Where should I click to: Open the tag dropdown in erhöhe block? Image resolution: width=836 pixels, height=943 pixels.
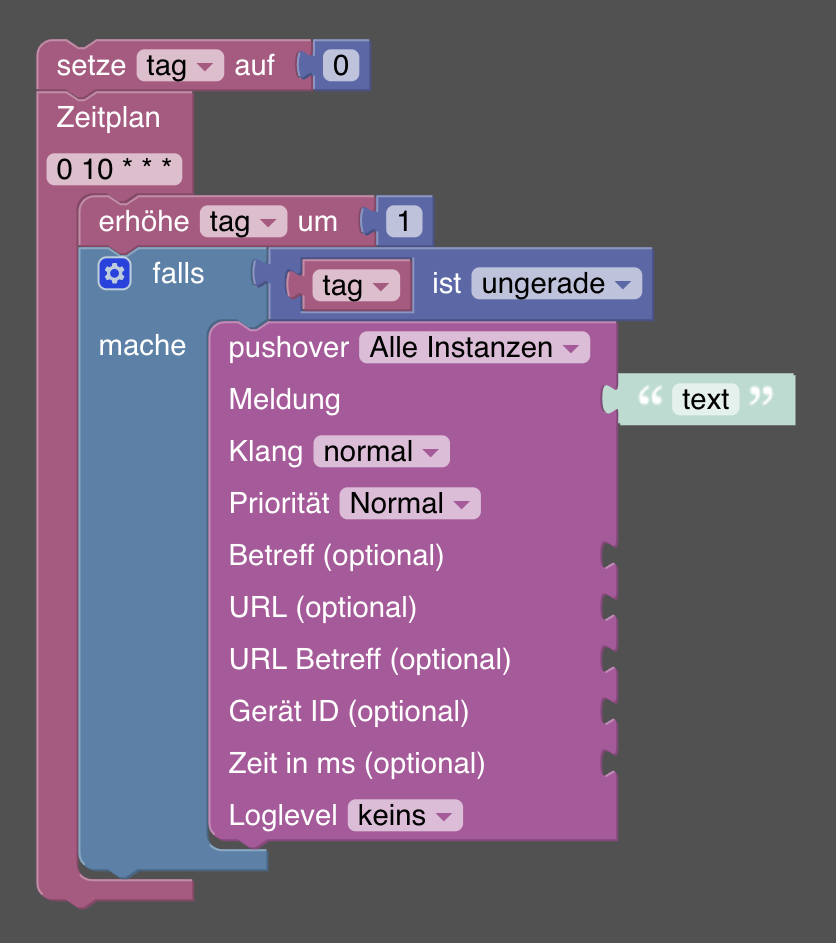(x=243, y=221)
